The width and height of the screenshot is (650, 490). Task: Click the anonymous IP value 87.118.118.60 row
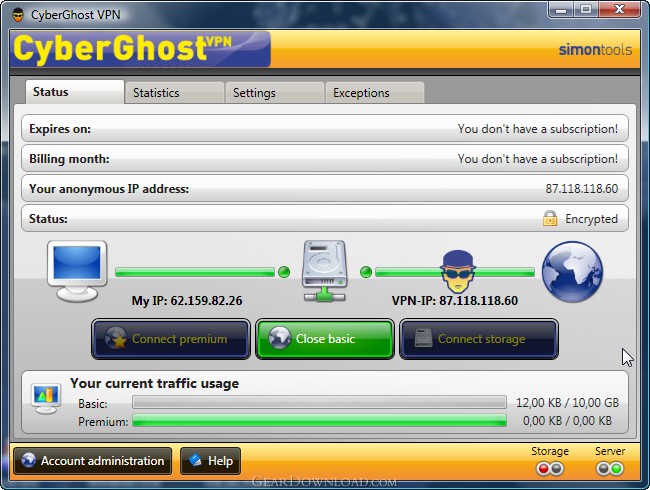pyautogui.click(x=325, y=188)
